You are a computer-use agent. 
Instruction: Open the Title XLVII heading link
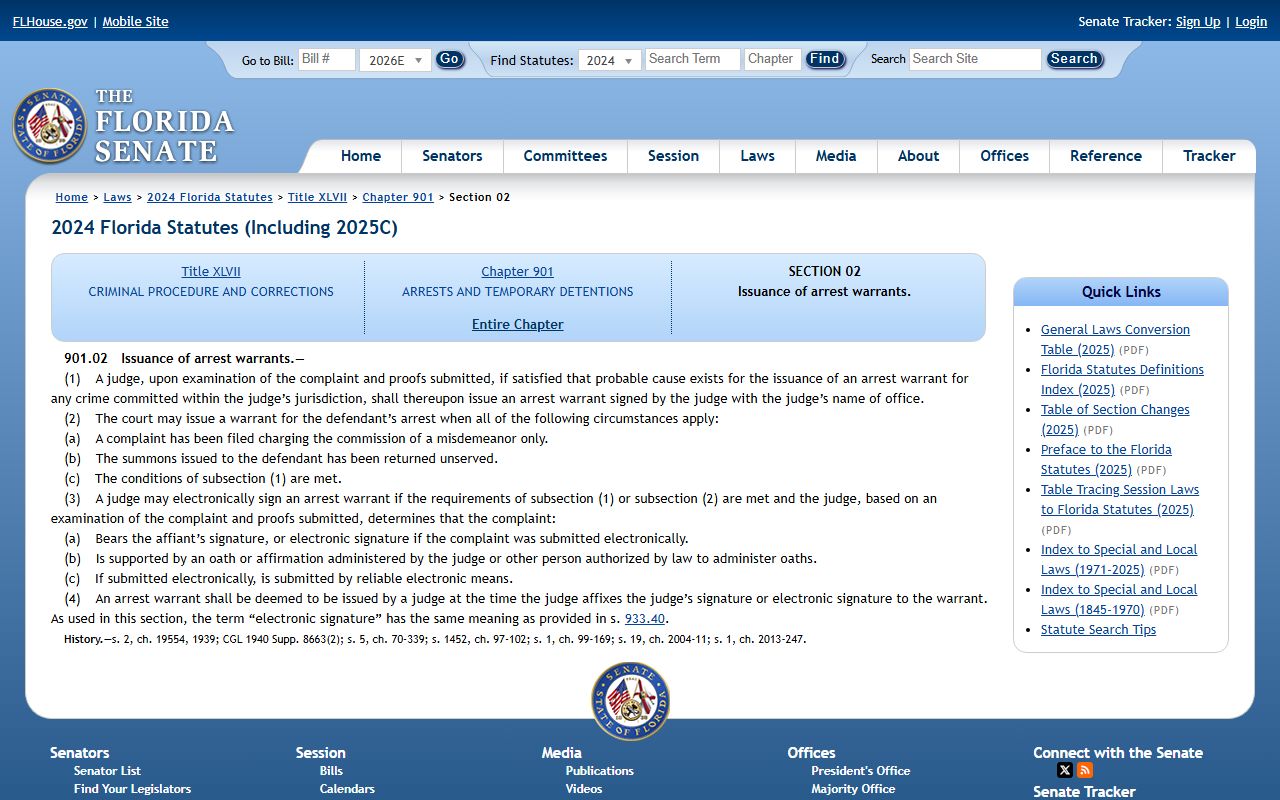click(x=211, y=271)
